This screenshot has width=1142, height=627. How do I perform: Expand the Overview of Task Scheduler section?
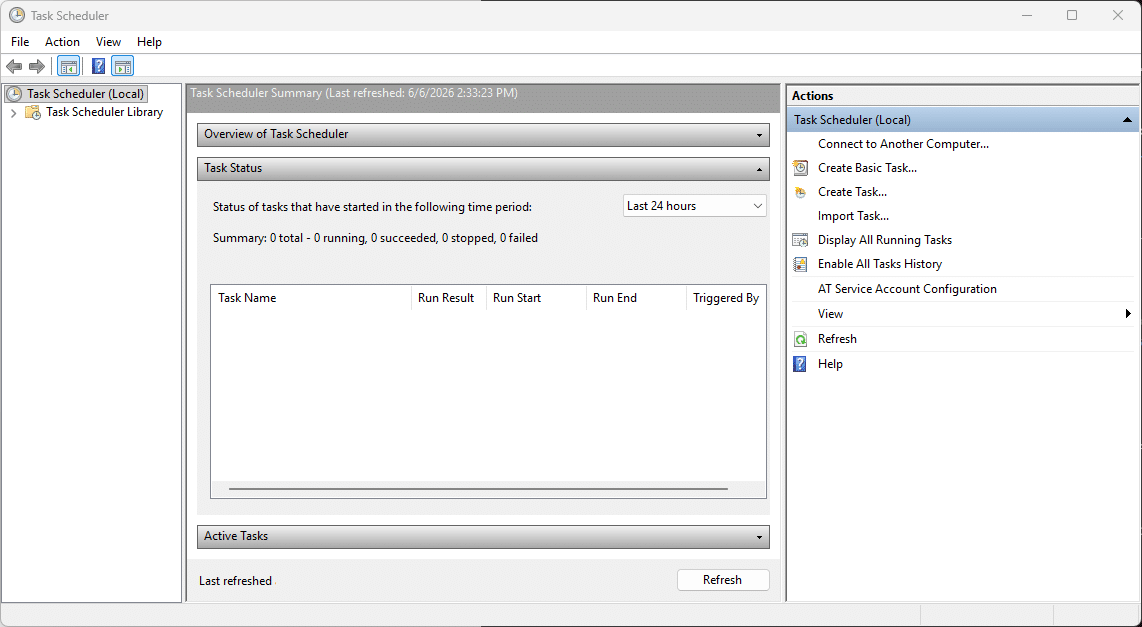coord(759,135)
